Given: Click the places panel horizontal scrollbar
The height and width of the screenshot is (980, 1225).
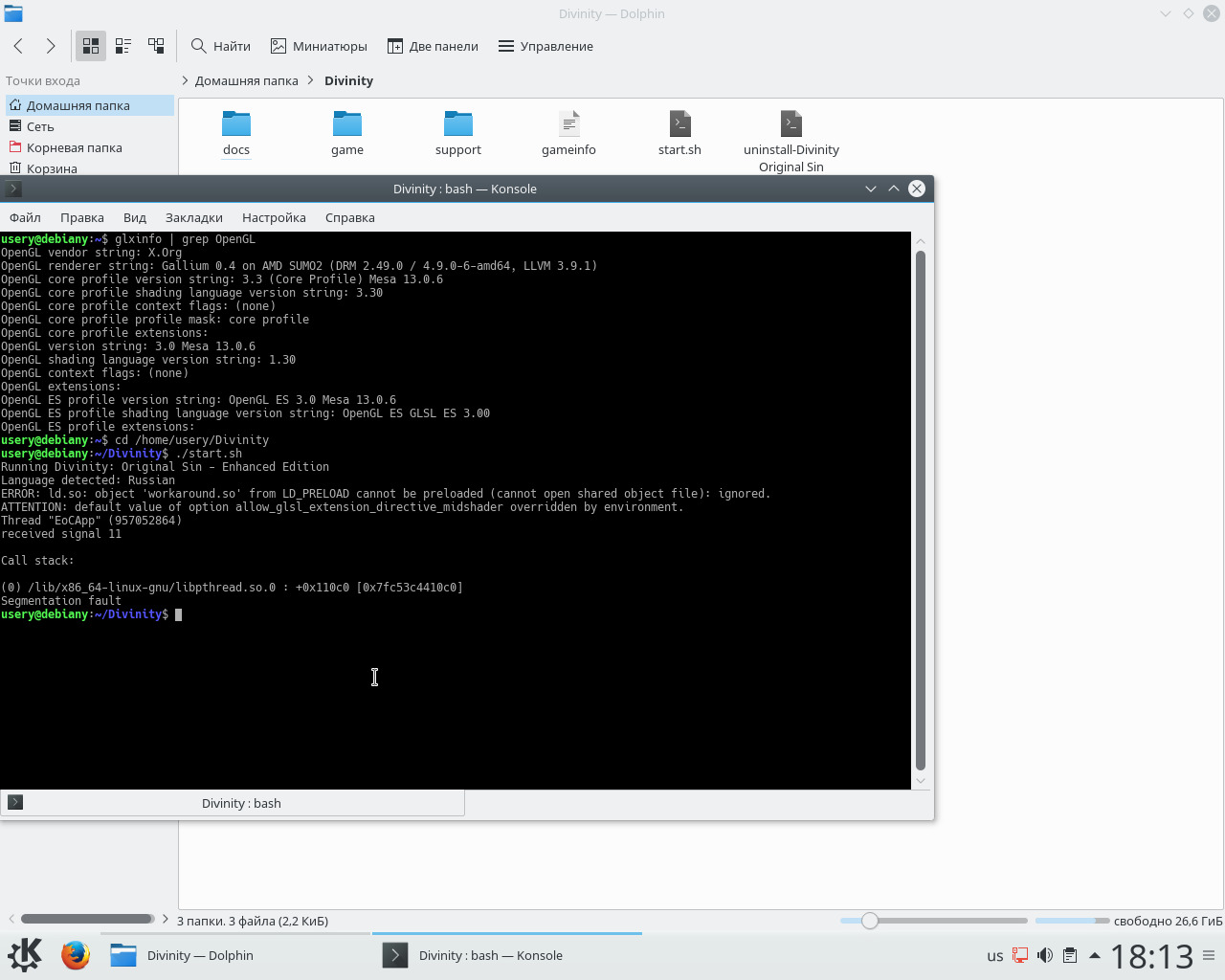Looking at the screenshot, I should click(x=87, y=919).
